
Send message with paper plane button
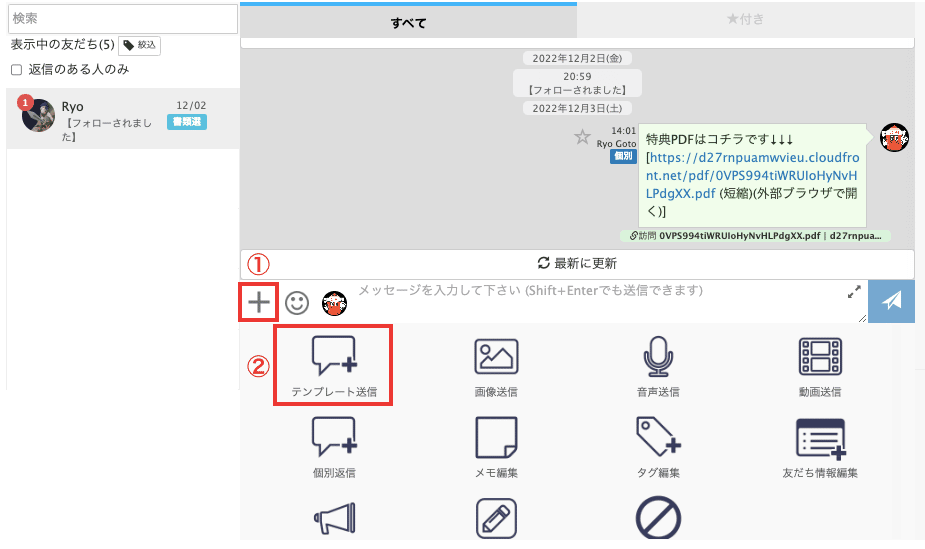[891, 301]
